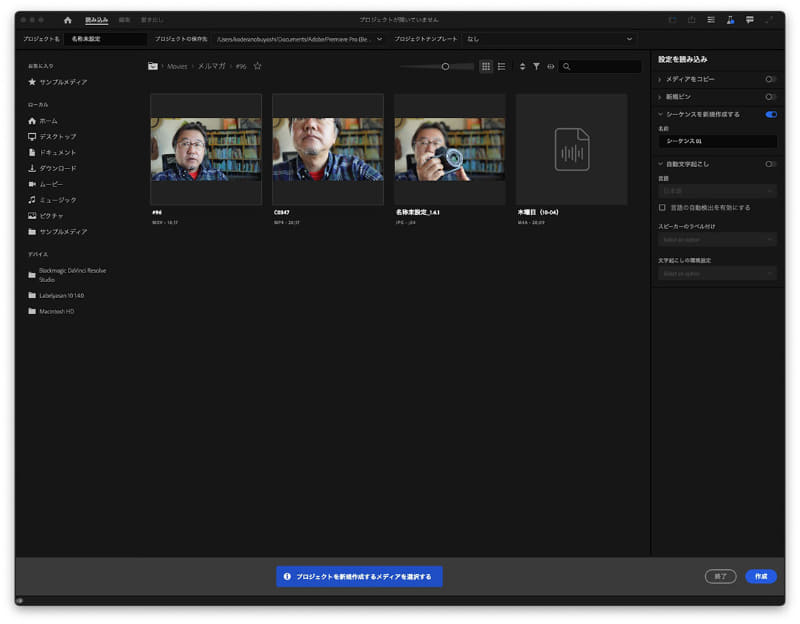Click the eye visibility icon in toolbar
The width and height of the screenshot is (800, 624).
tap(550, 66)
